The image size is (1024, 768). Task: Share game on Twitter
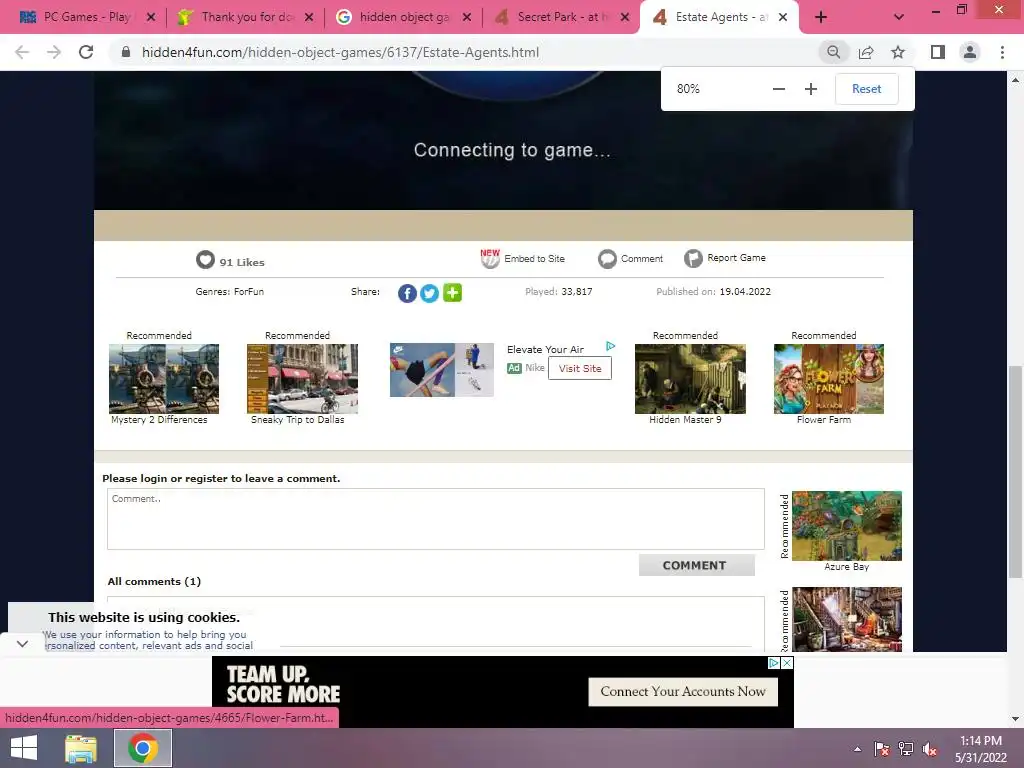tap(429, 293)
